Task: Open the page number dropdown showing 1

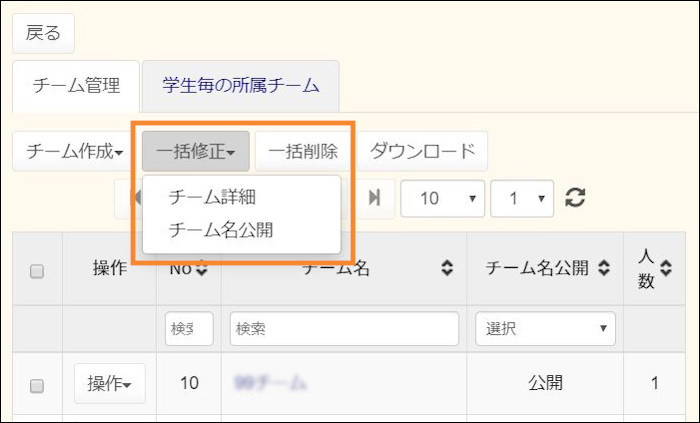Action: (522, 198)
